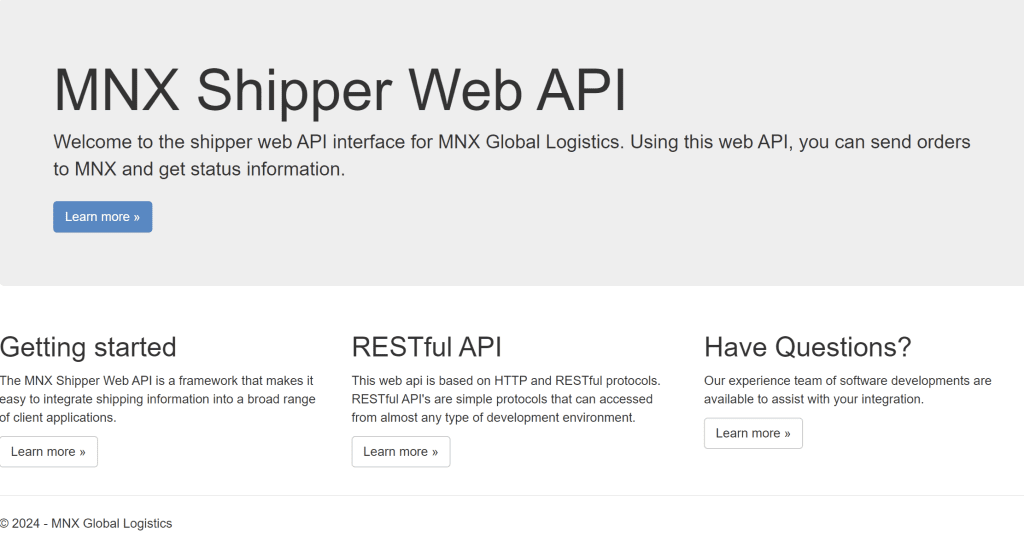1024x536 pixels.
Task: Click the word API in the RESTful heading
Action: 480,347
